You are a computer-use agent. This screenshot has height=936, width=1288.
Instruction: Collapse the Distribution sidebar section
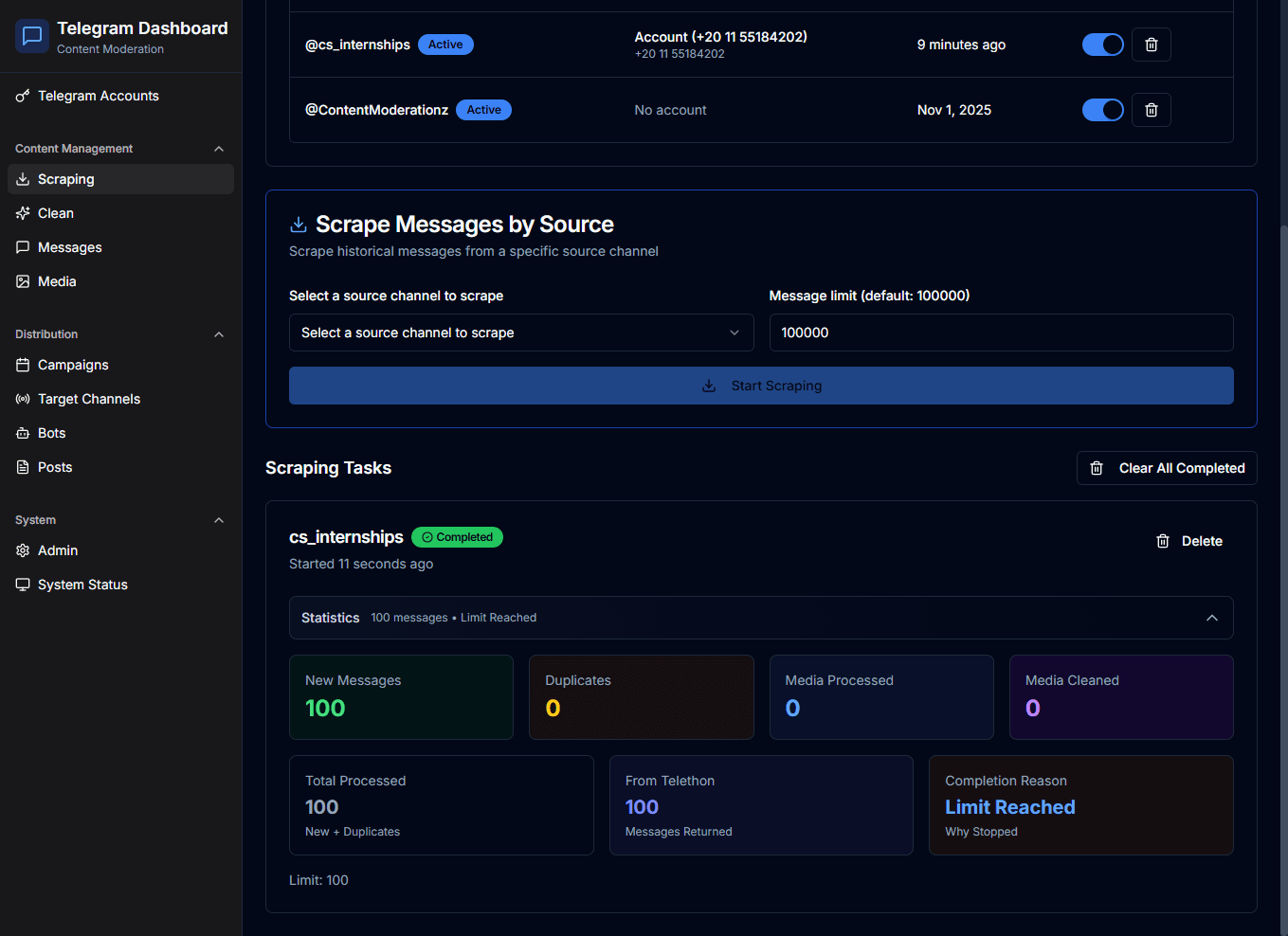coord(219,334)
